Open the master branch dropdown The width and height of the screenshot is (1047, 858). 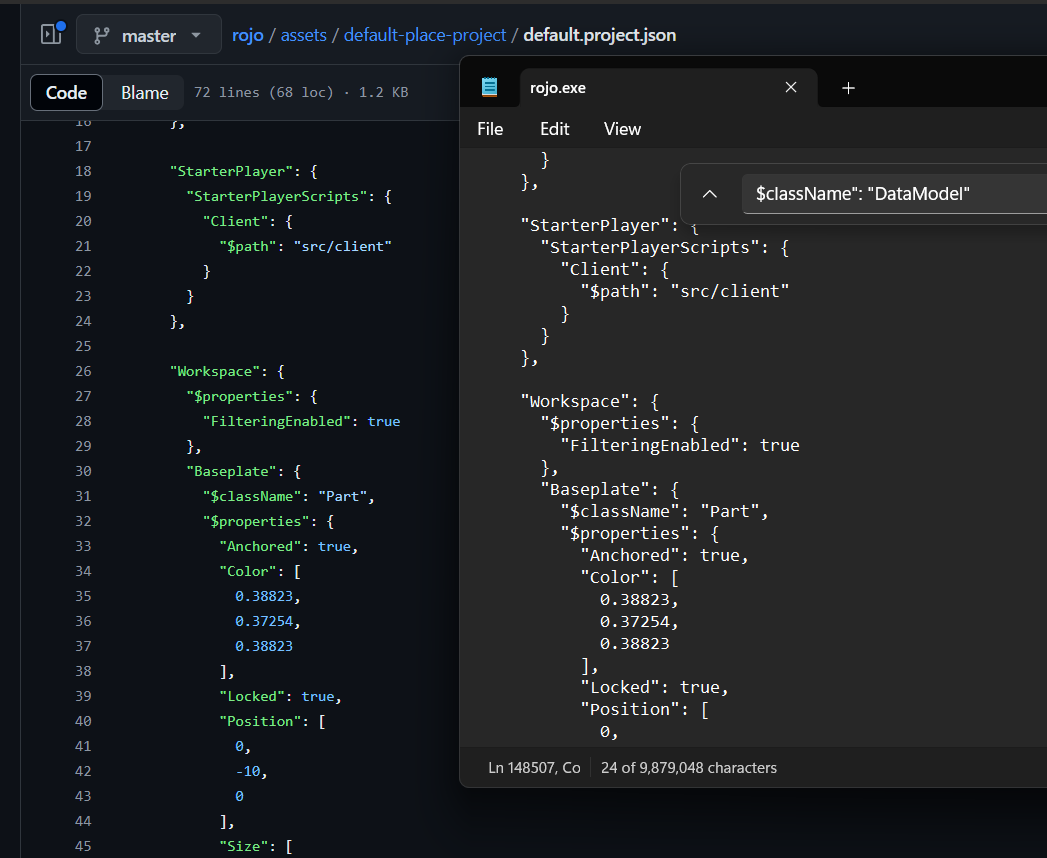148,33
